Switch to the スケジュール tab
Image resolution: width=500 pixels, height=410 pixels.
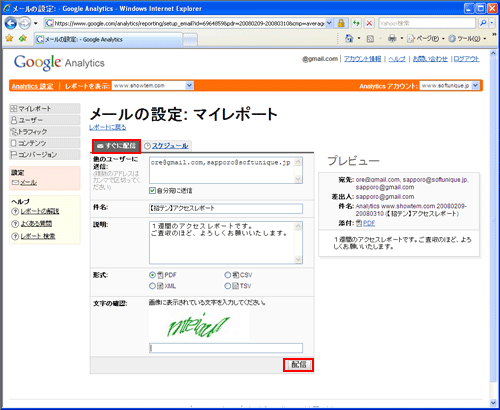pos(170,146)
